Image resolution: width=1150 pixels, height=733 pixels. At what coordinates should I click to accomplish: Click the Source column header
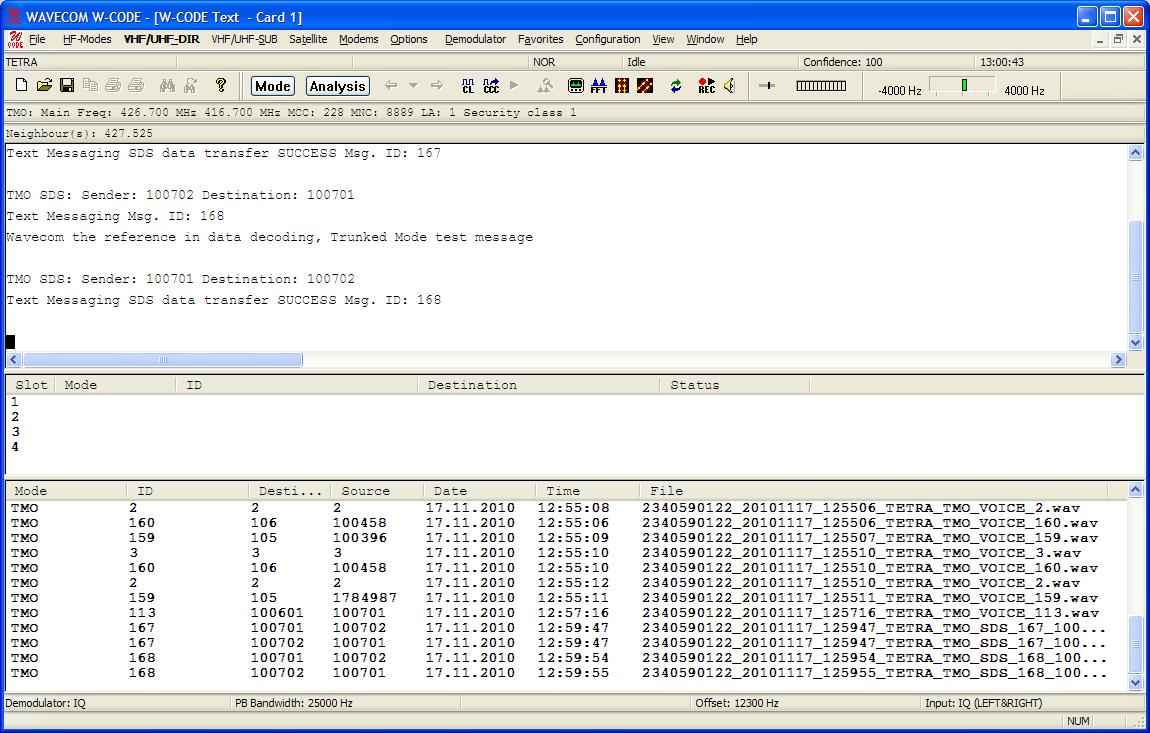point(376,491)
